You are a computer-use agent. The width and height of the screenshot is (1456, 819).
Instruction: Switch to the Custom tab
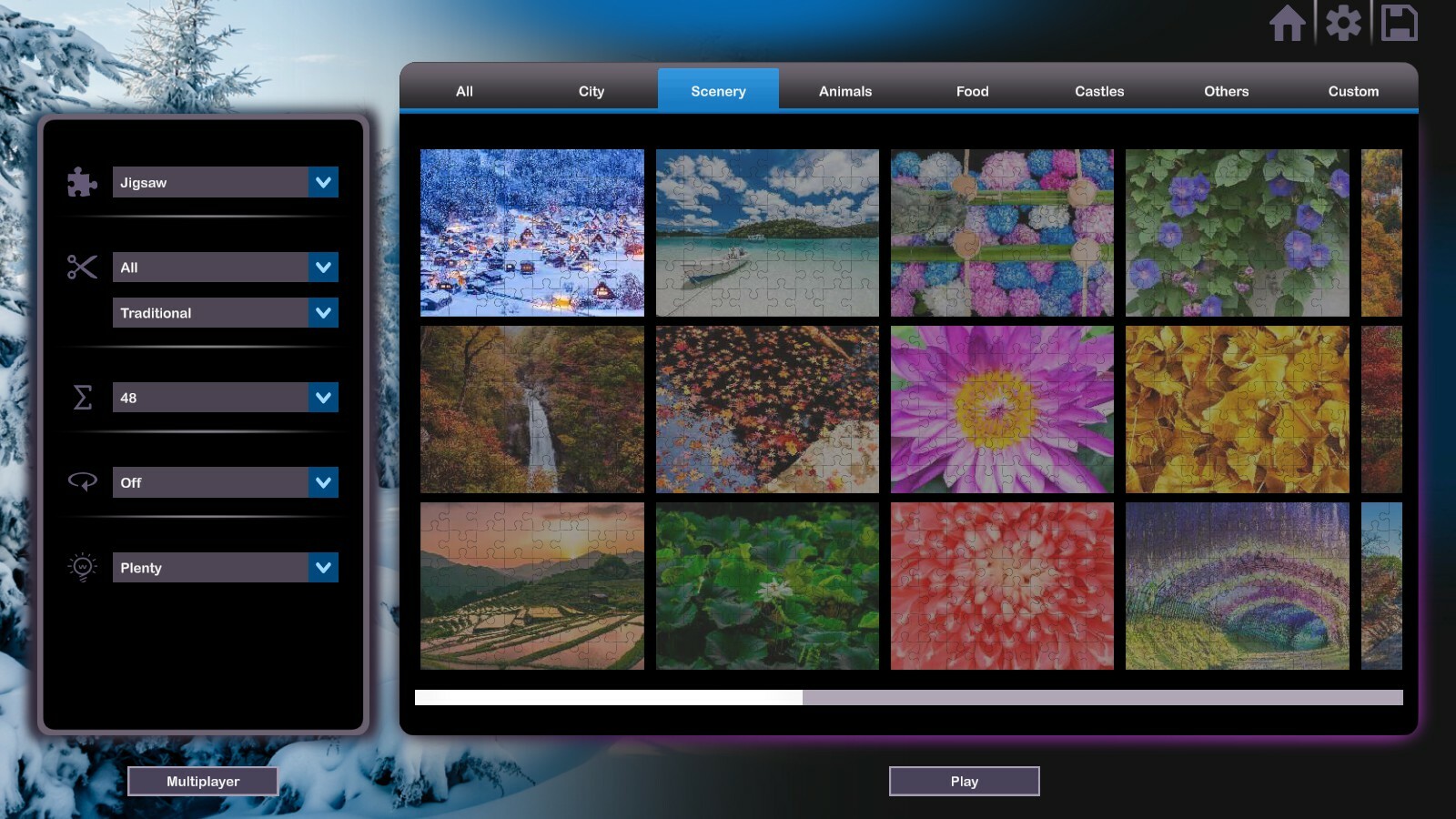(1353, 90)
